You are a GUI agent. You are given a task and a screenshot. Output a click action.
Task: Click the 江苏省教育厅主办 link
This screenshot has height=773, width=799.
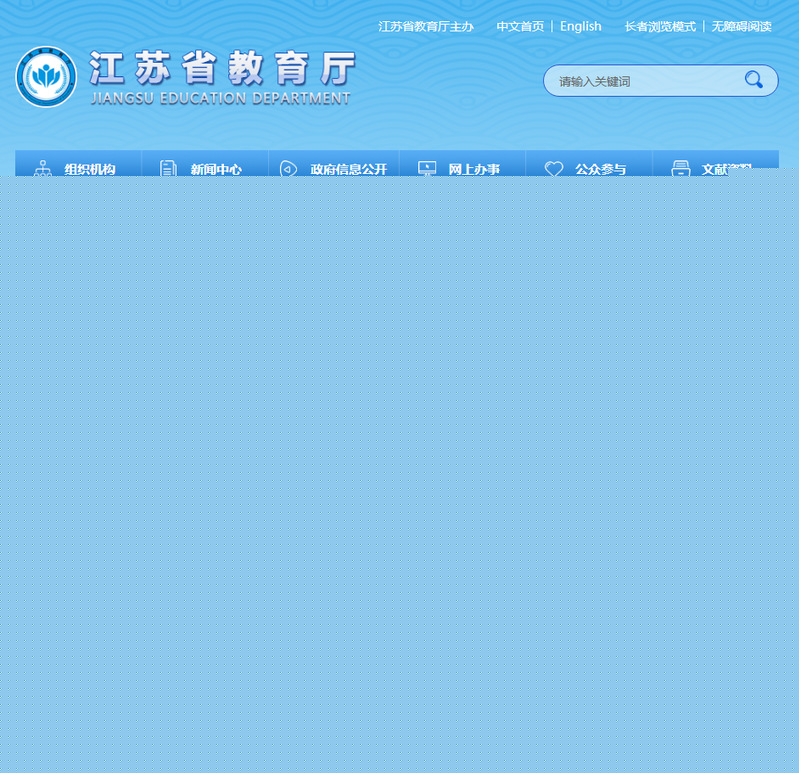tap(425, 26)
